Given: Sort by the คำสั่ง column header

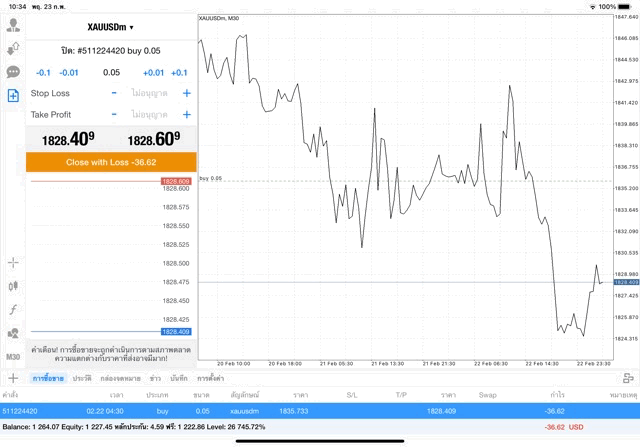Looking at the screenshot, I should [10, 395].
